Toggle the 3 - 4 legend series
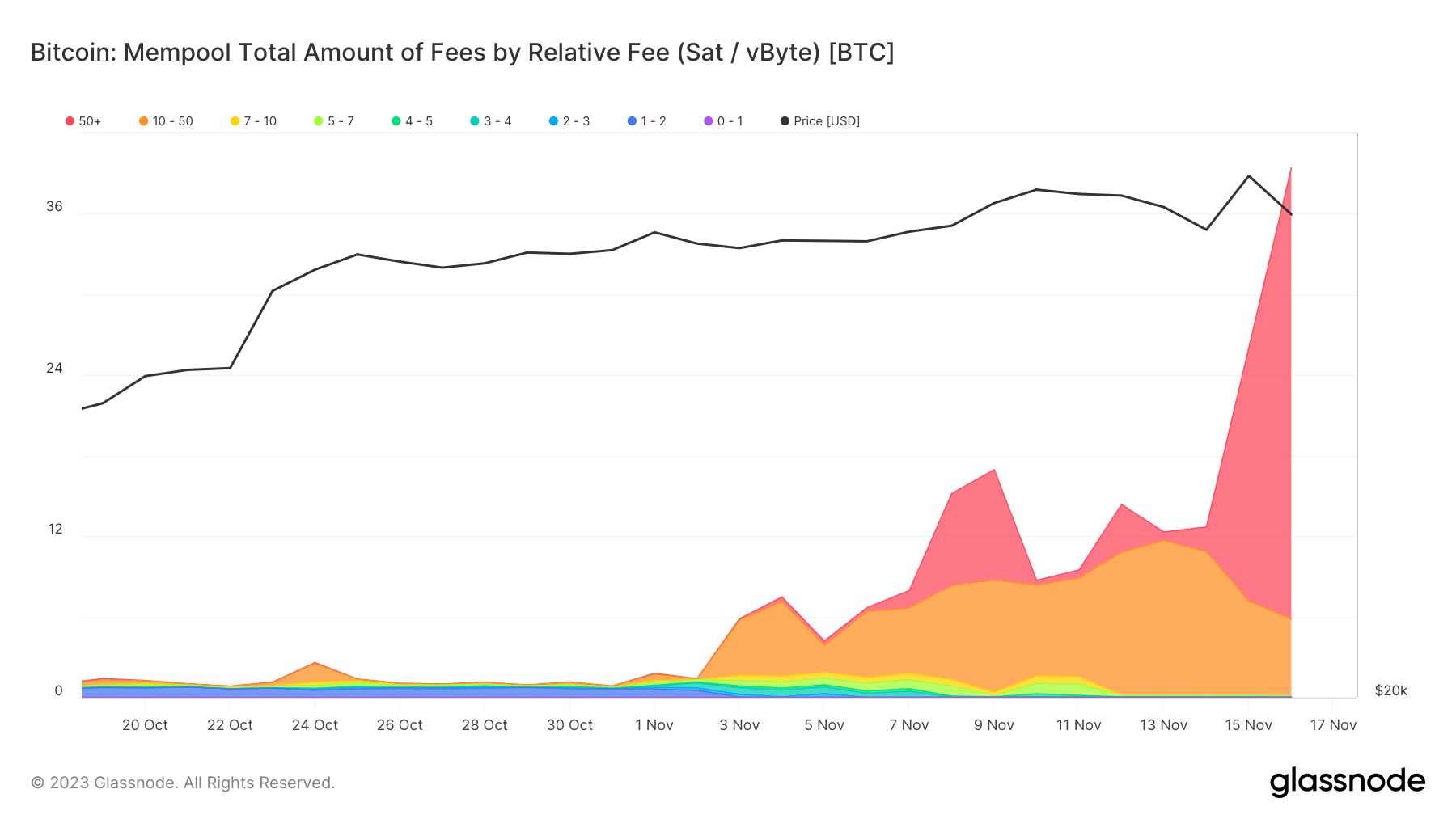This screenshot has width=1456, height=819. (491, 121)
